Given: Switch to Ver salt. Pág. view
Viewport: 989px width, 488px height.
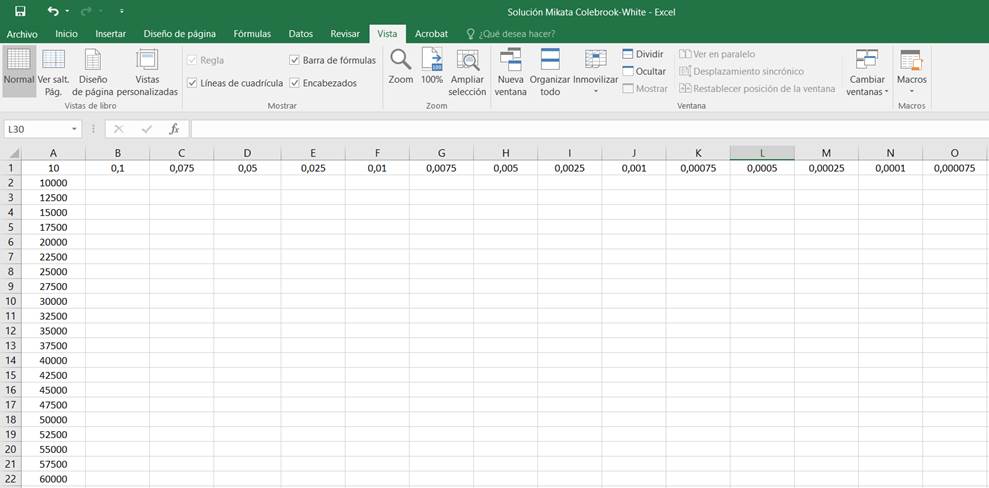Looking at the screenshot, I should [x=54, y=61].
